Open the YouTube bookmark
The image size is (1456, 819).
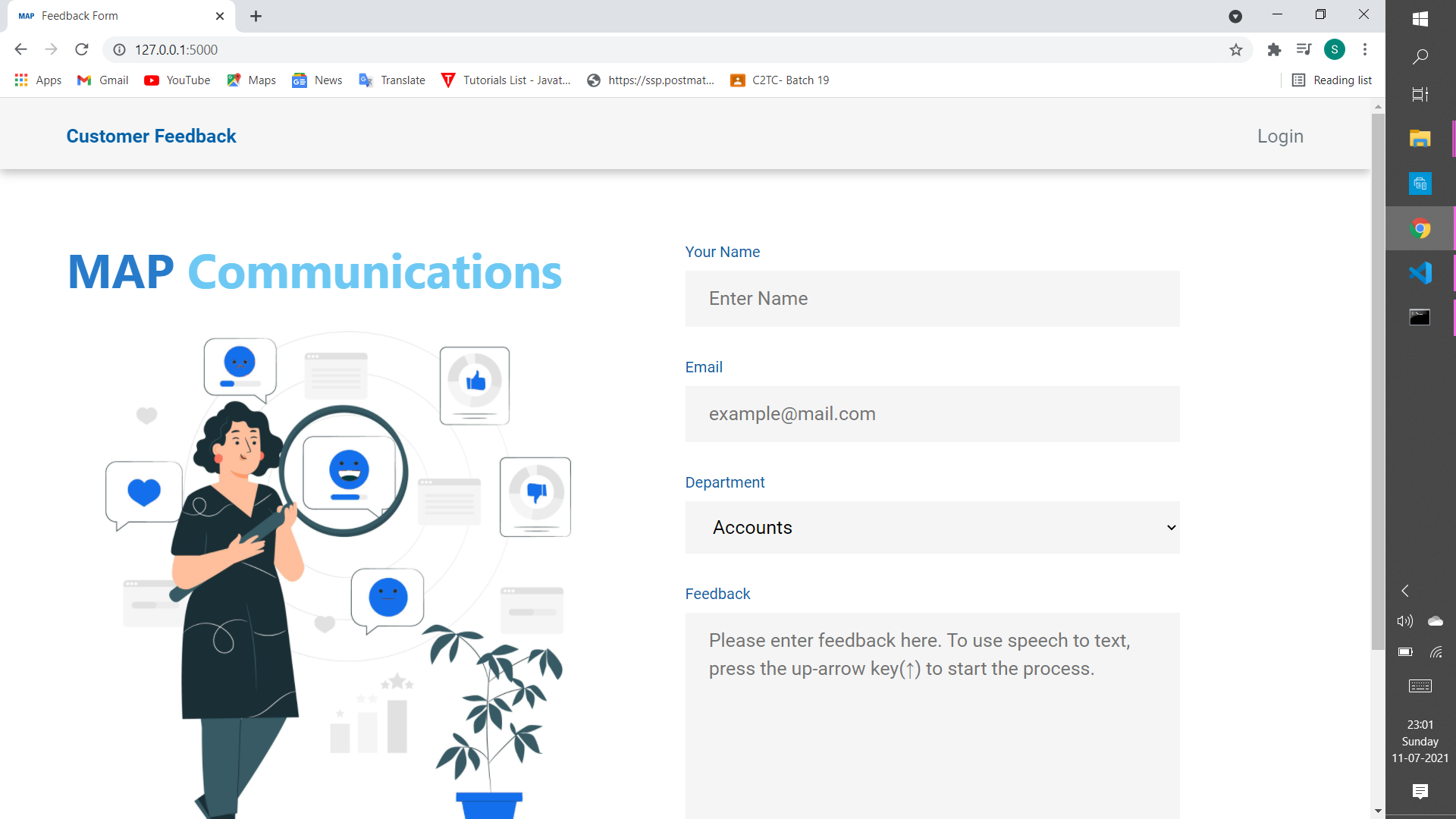176,80
